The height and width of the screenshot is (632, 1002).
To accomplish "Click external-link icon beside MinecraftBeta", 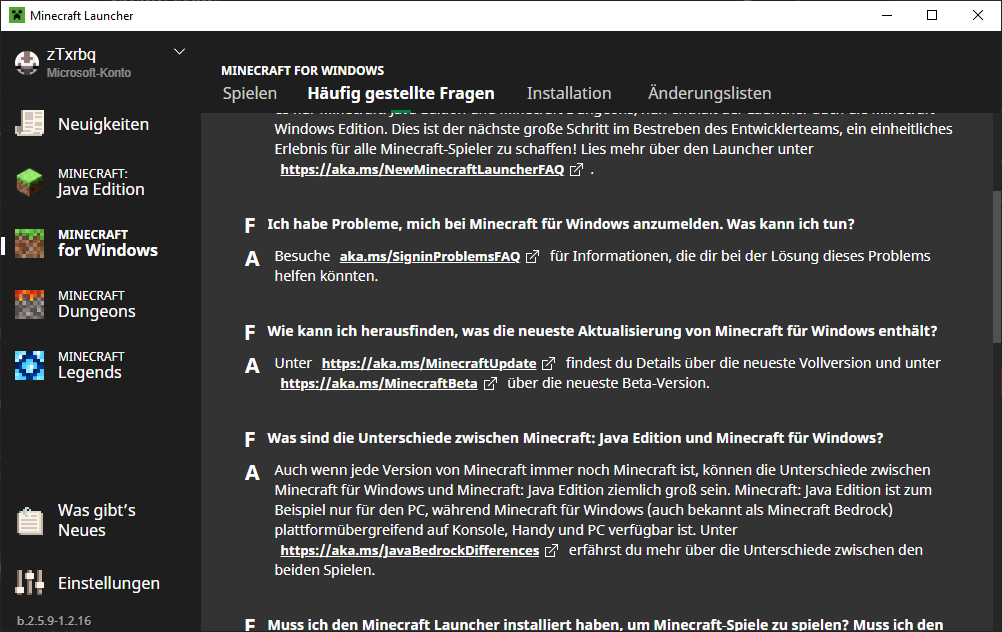I will click(489, 383).
